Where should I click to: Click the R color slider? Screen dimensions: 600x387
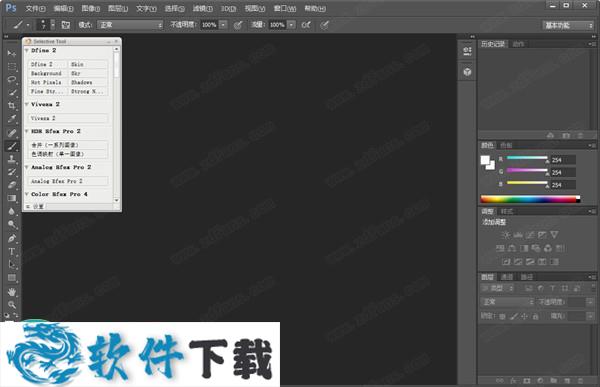point(527,158)
